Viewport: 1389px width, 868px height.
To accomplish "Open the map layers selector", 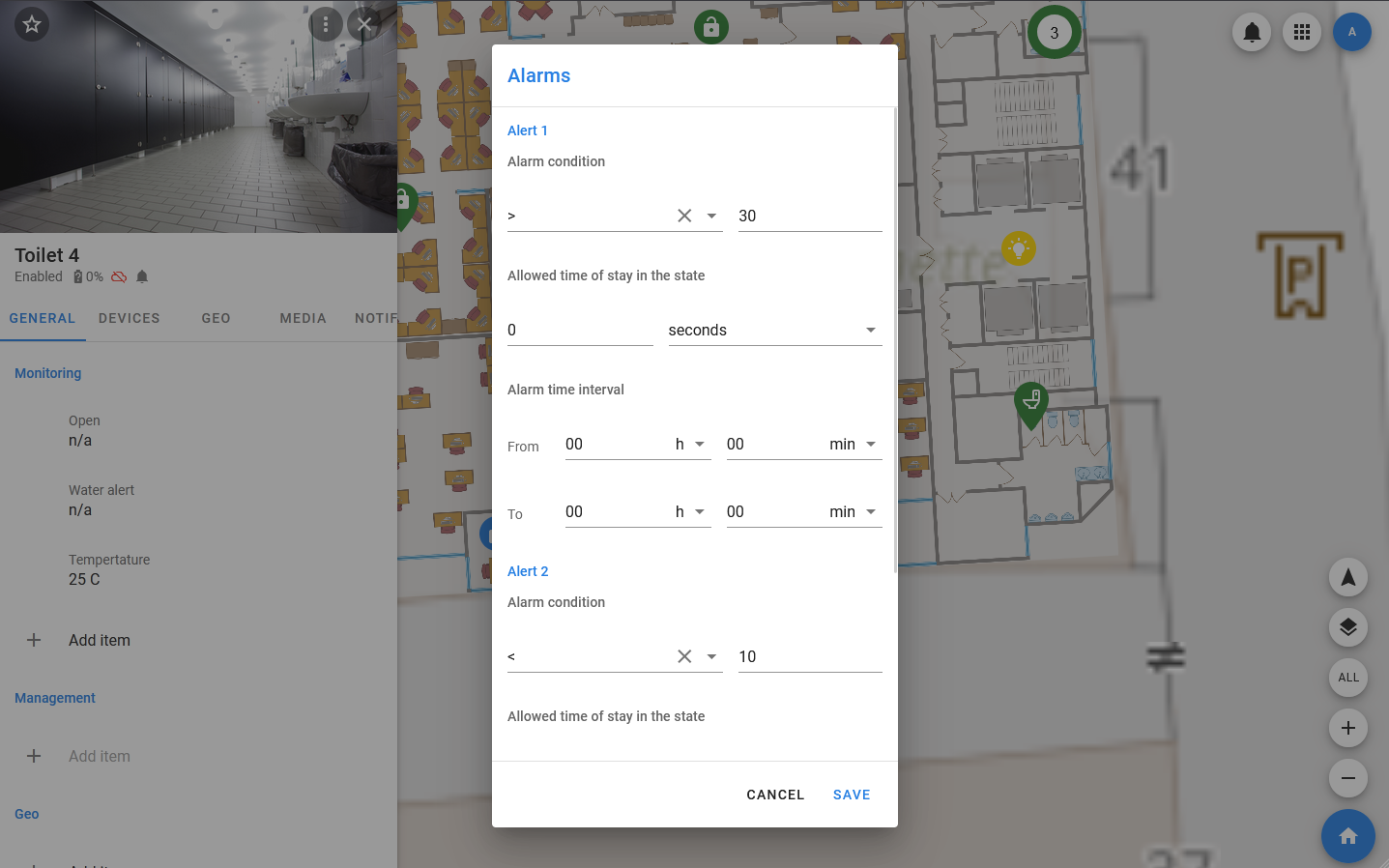I will pyautogui.click(x=1347, y=627).
